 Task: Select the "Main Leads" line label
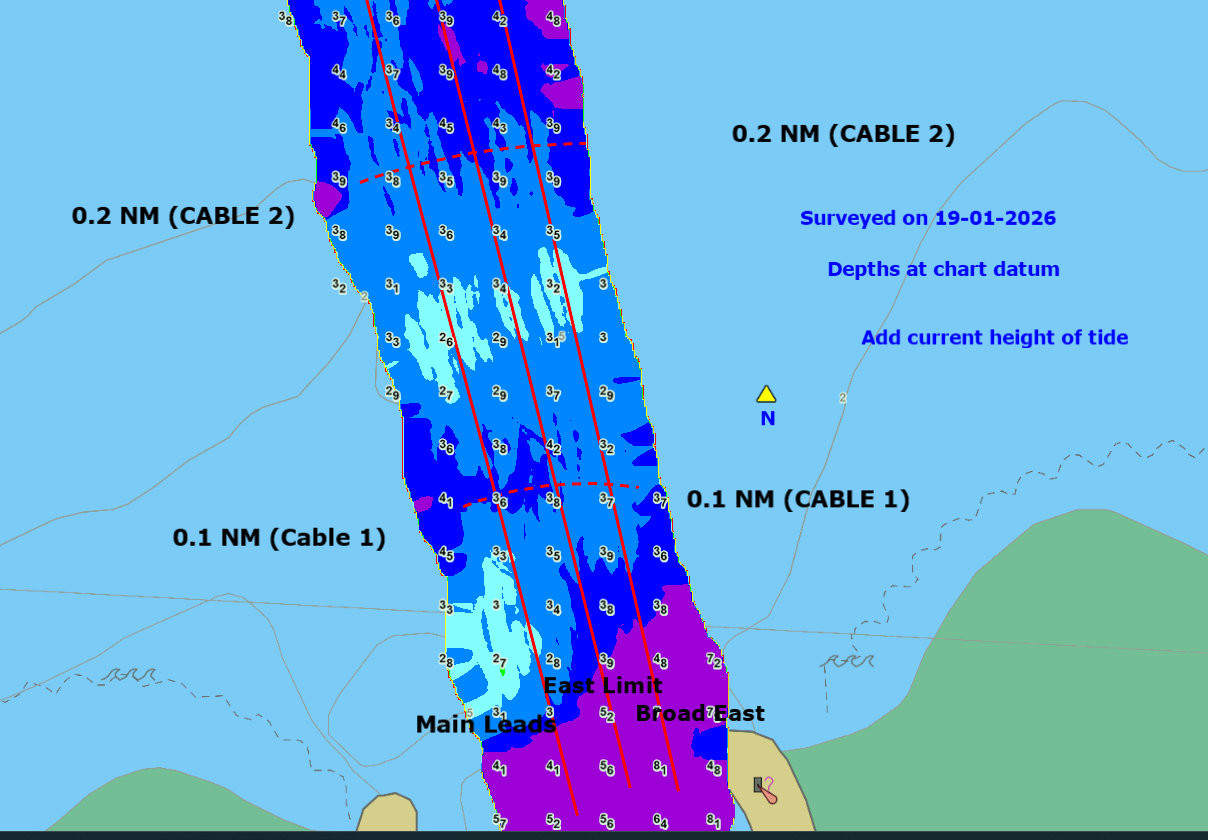(x=485, y=724)
